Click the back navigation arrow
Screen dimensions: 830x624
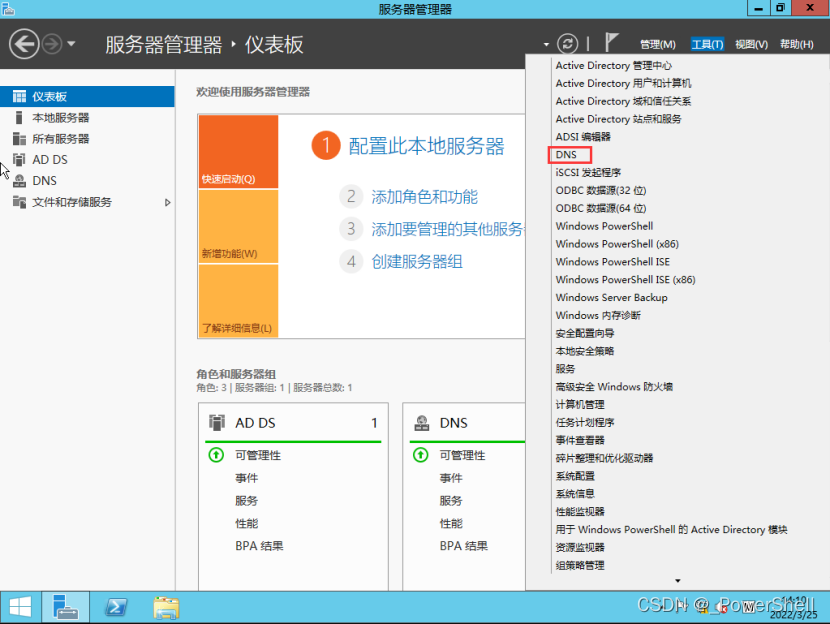coord(24,44)
